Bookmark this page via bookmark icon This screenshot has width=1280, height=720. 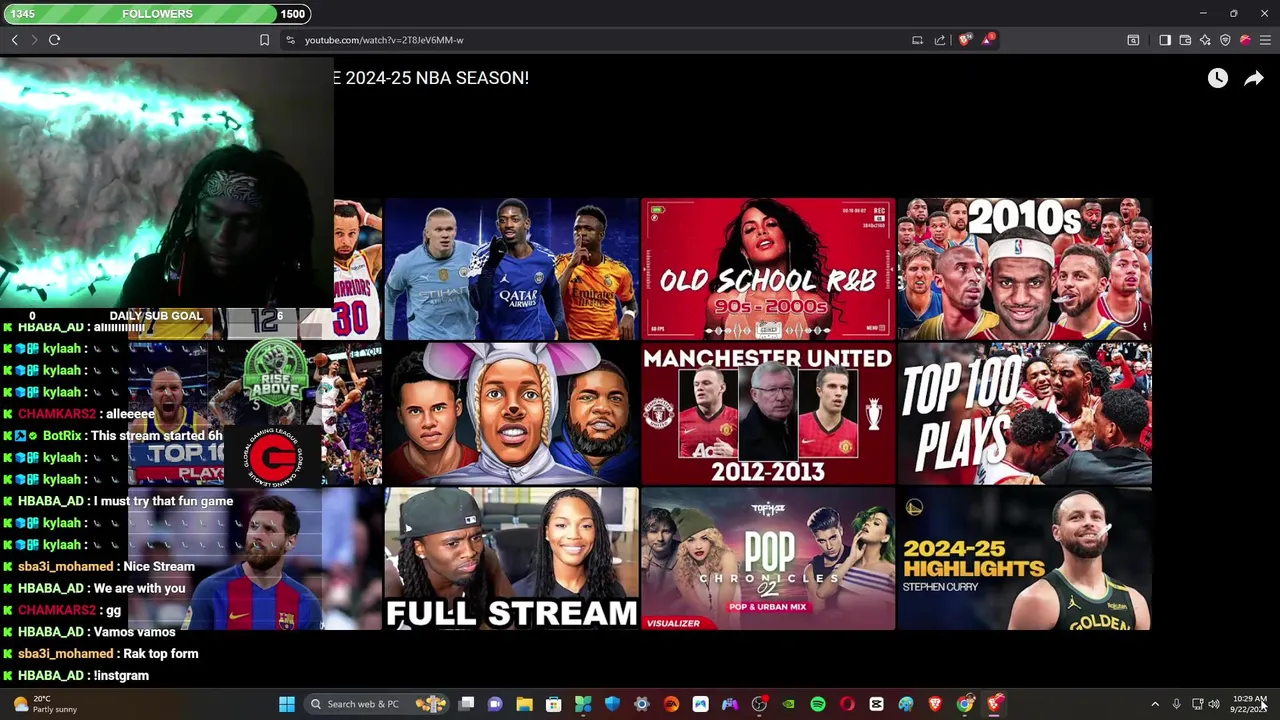(x=264, y=40)
